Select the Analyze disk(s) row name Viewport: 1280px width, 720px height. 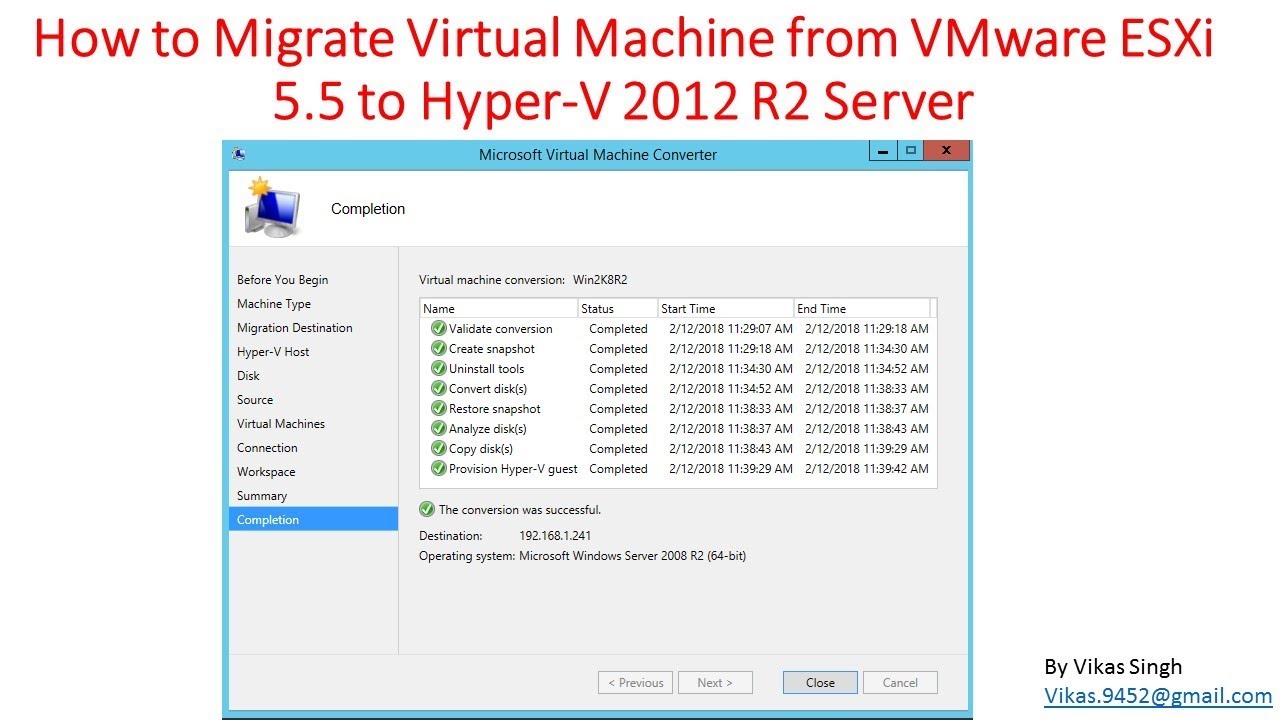pyautogui.click(x=488, y=429)
